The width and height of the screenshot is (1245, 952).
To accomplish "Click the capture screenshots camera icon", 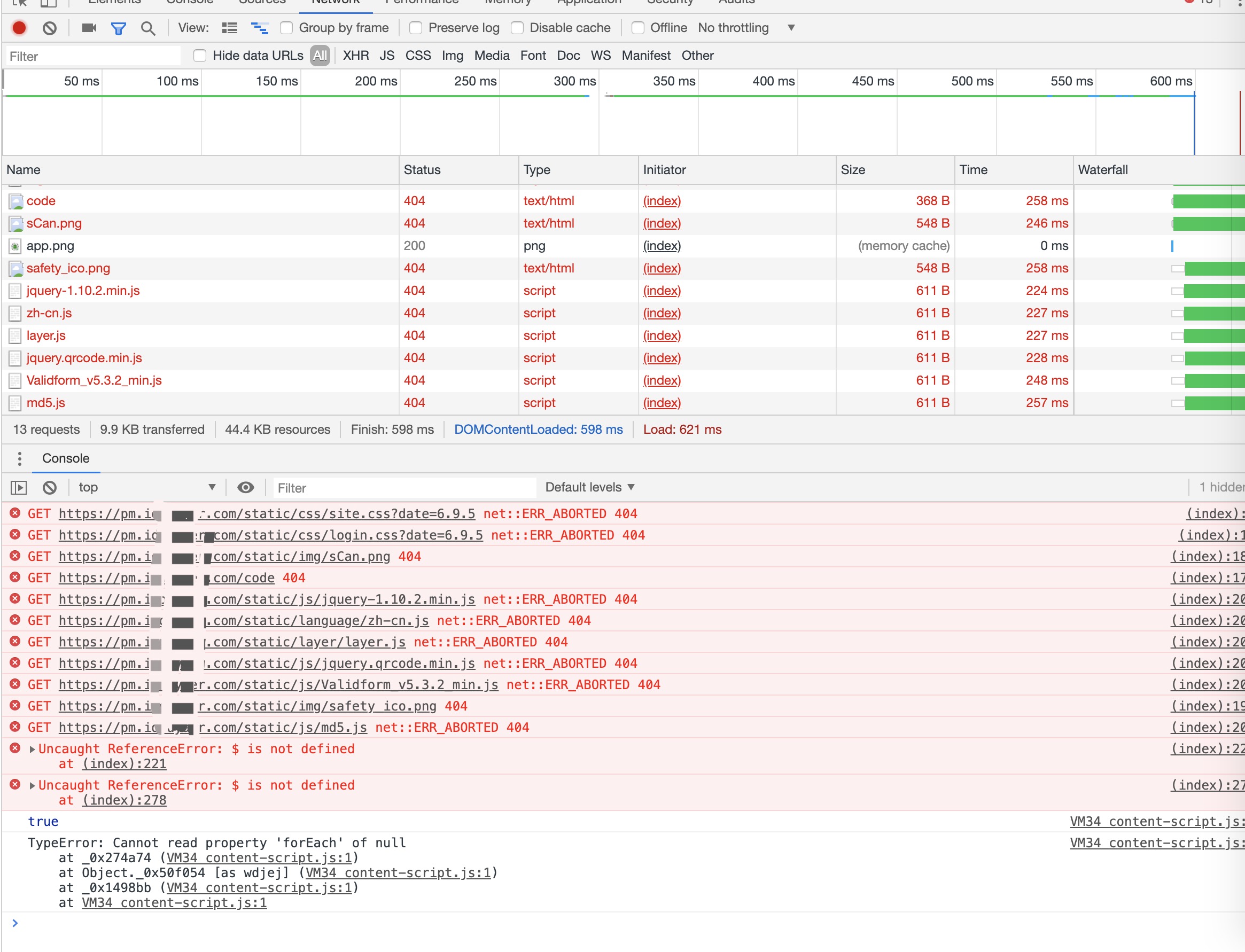I will [x=89, y=28].
